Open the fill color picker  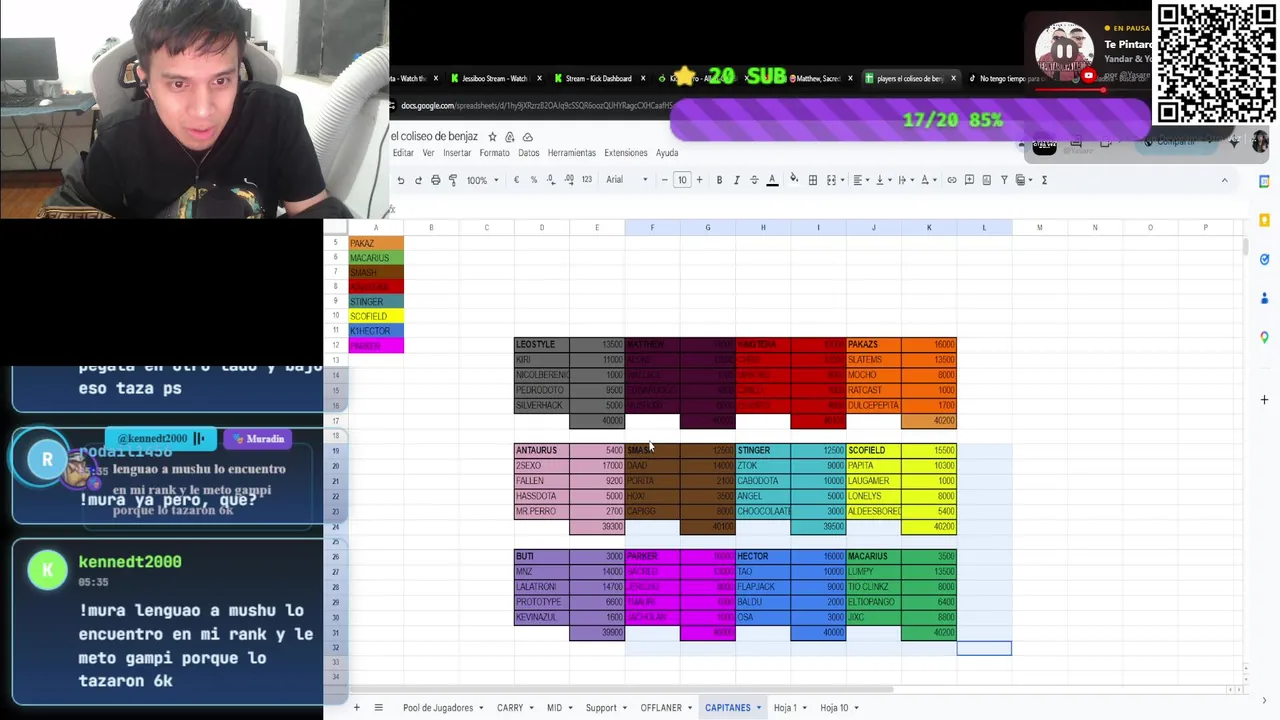(794, 180)
